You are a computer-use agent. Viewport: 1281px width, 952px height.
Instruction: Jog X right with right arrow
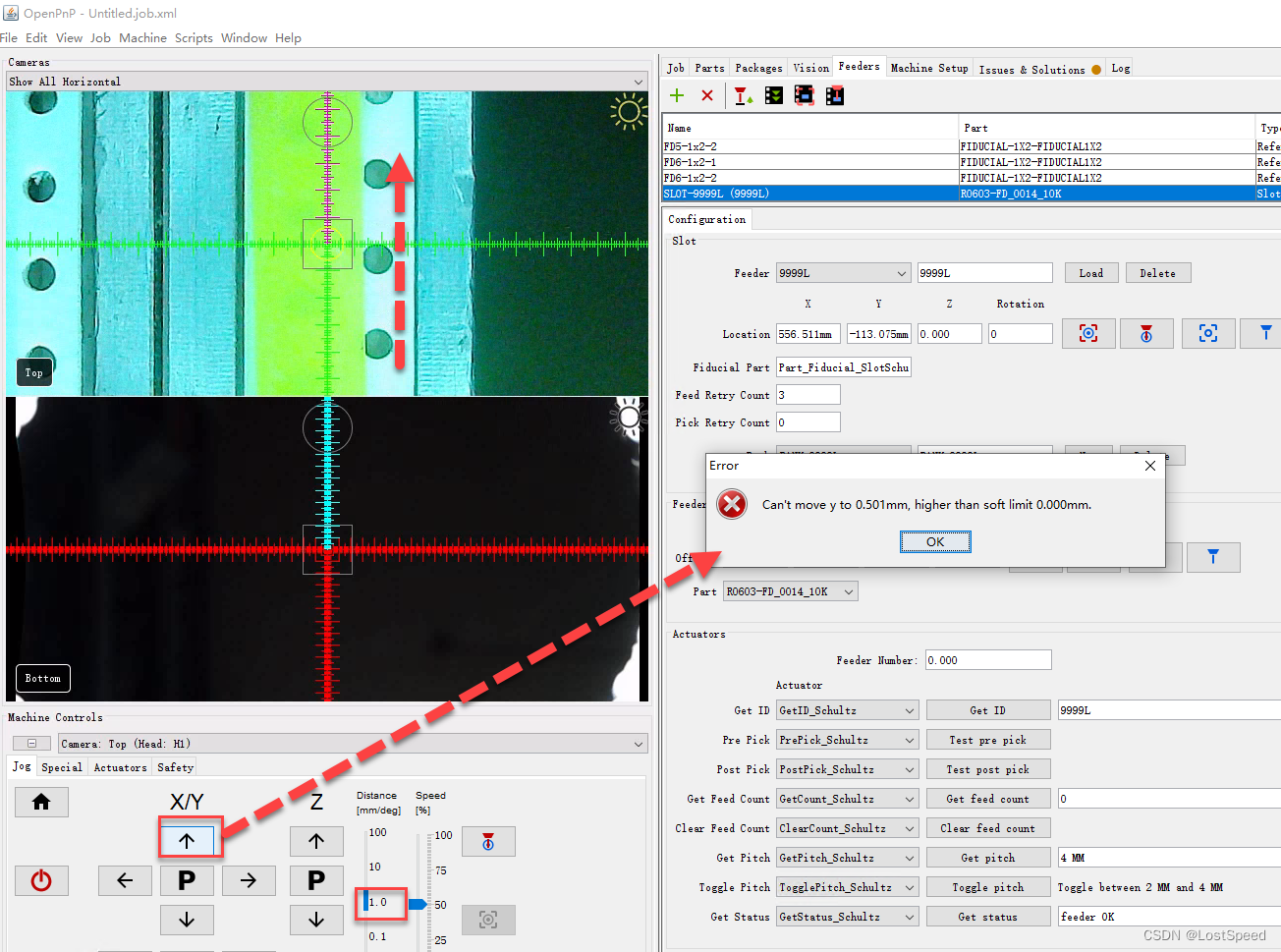249,880
